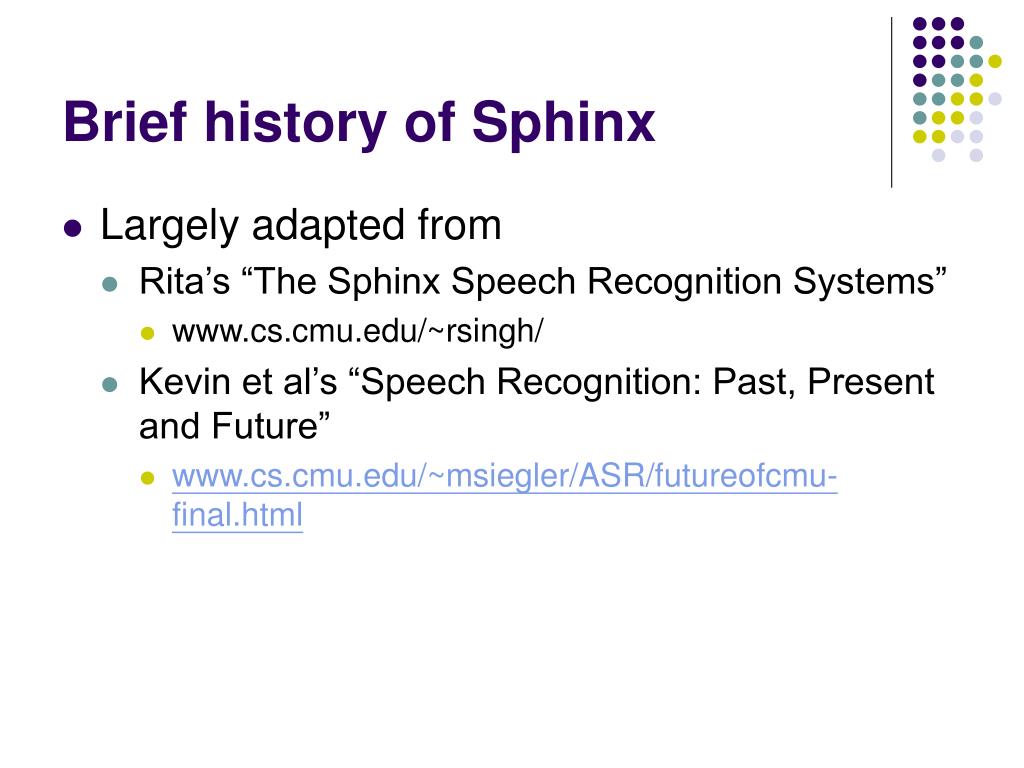Image resolution: width=1024 pixels, height=768 pixels.
Task: Select the yellow bullet before the rsingh URL
Action: coord(148,334)
